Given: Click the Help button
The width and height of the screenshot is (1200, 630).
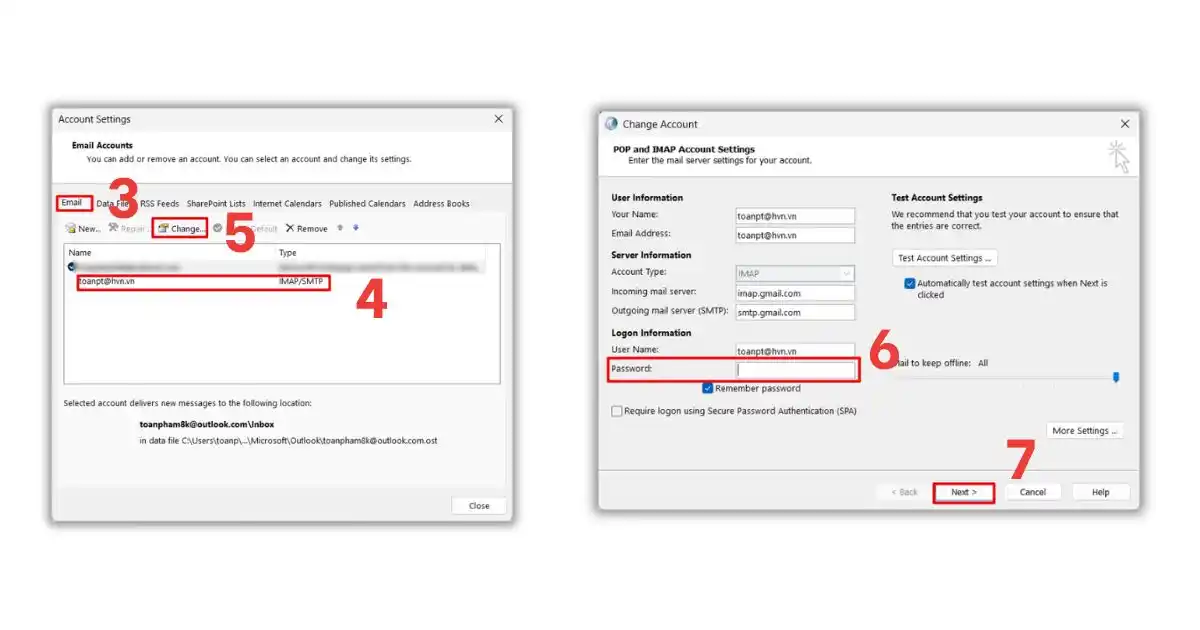Looking at the screenshot, I should (x=1101, y=492).
